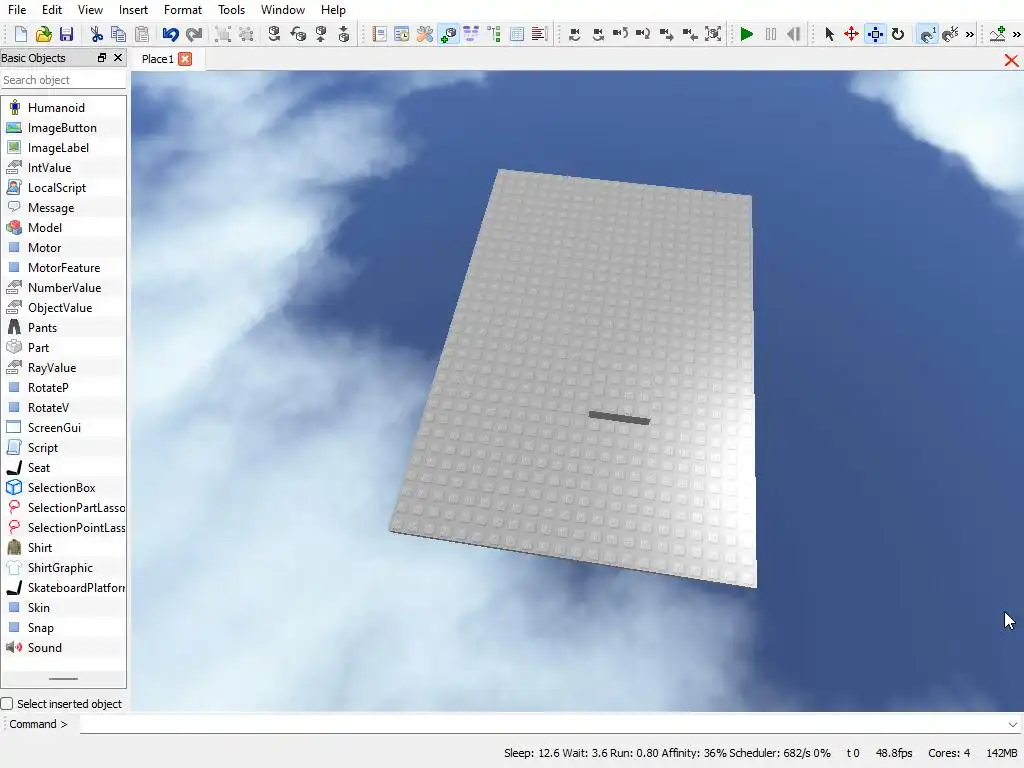This screenshot has width=1024, height=768.
Task: Open the Explorer tree view icon
Action: pos(494,34)
